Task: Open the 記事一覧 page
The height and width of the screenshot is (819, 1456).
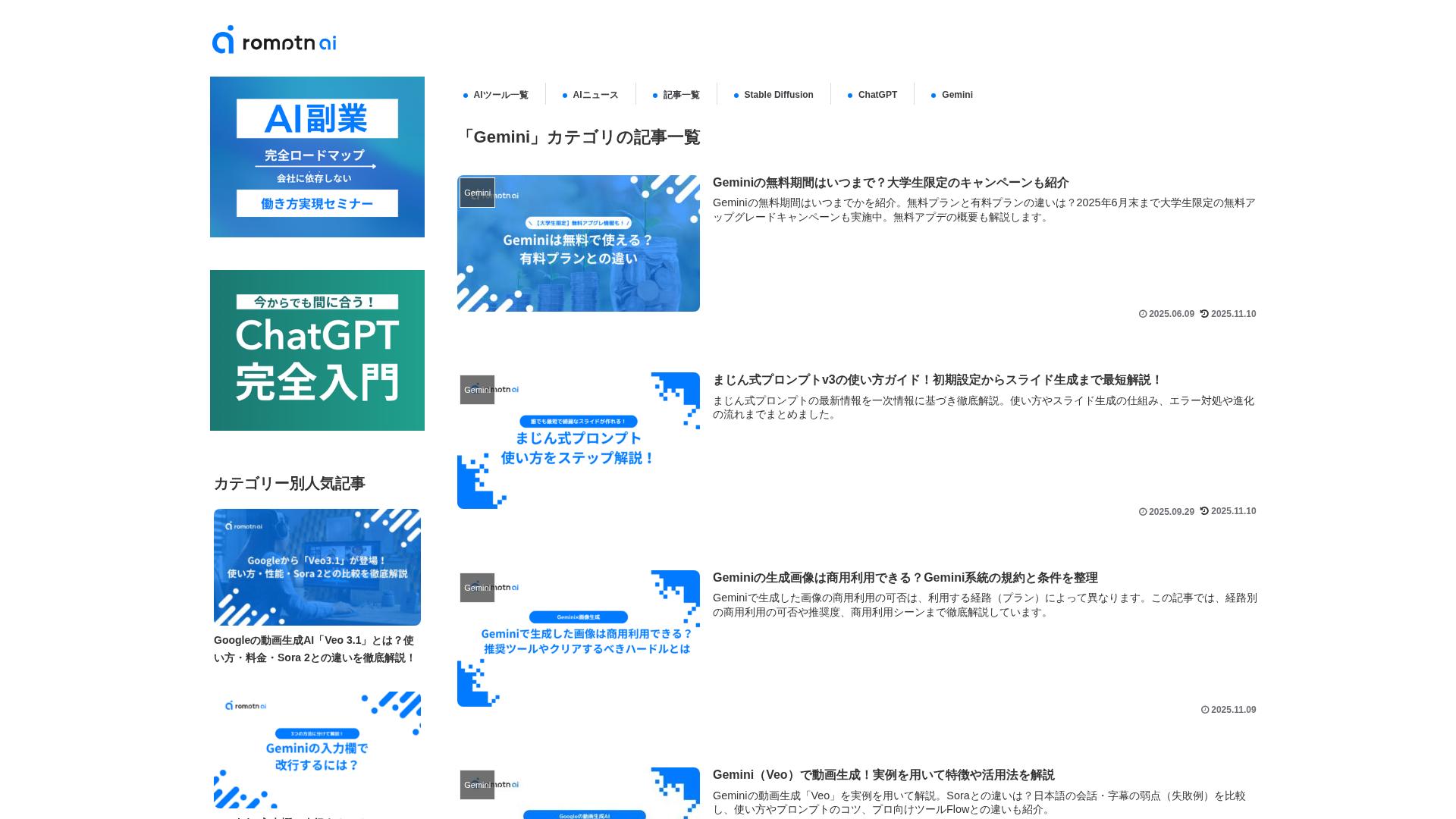Action: coord(681,95)
